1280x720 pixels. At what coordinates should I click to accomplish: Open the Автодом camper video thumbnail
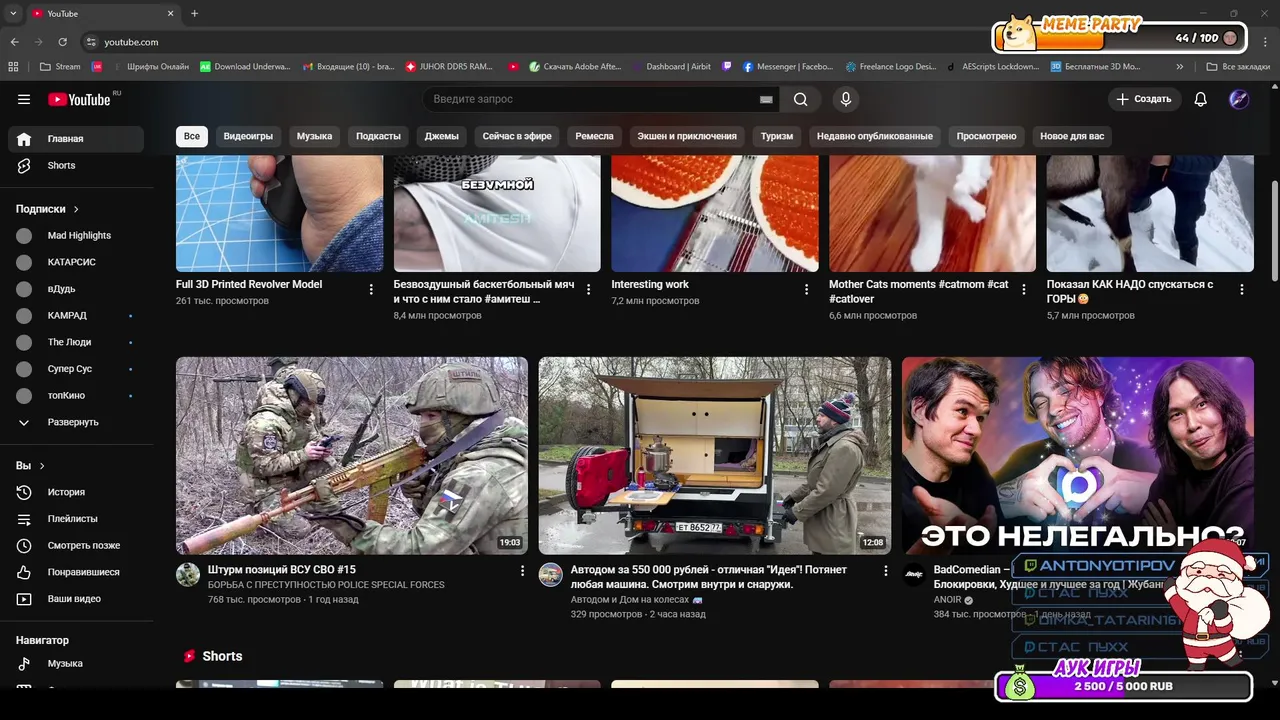[715, 455]
